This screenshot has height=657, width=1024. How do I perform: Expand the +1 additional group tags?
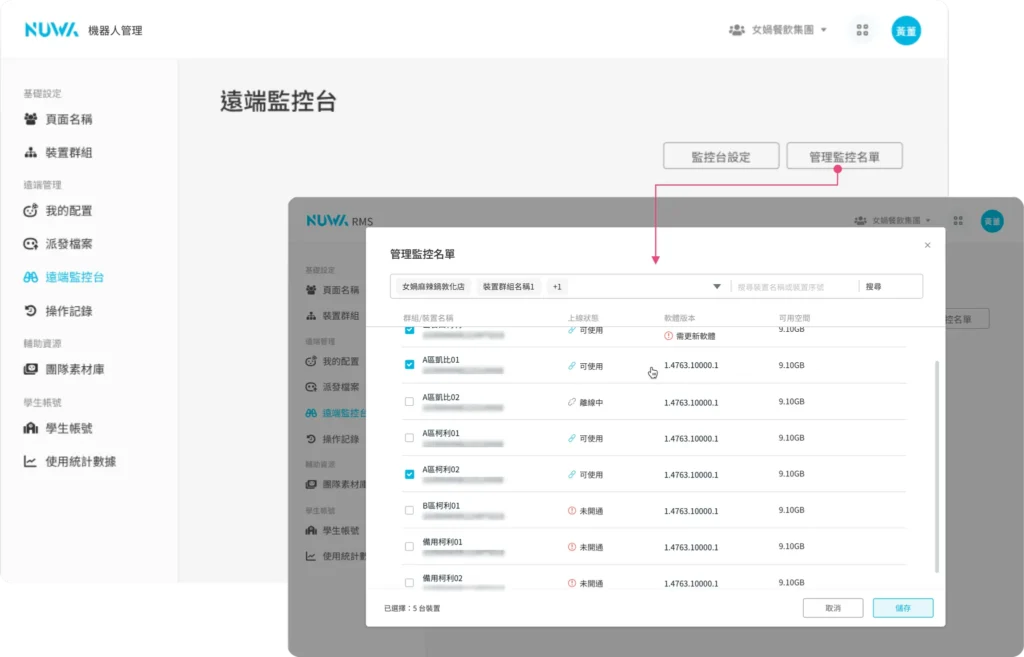click(x=557, y=287)
